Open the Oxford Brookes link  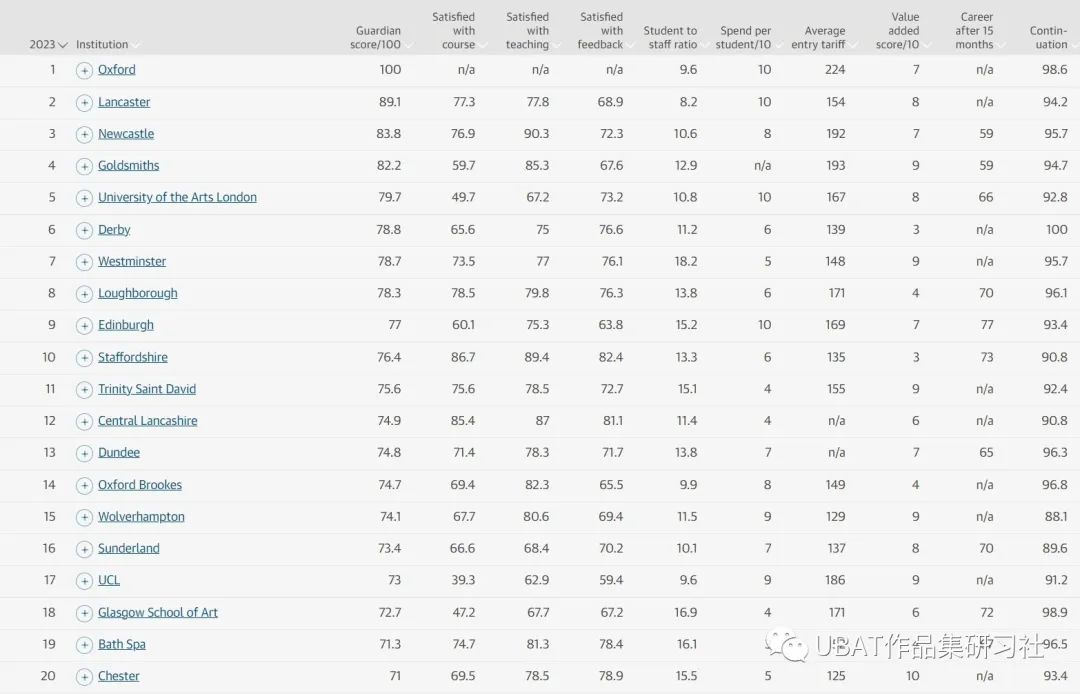click(140, 485)
